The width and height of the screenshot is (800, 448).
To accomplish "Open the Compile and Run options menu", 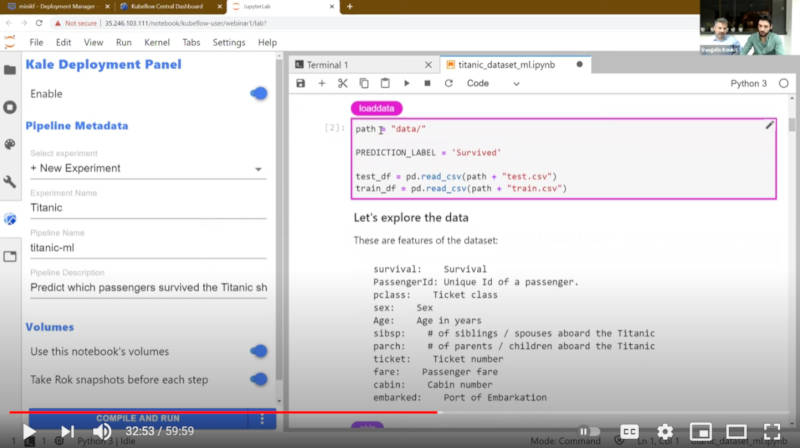I will [262, 419].
